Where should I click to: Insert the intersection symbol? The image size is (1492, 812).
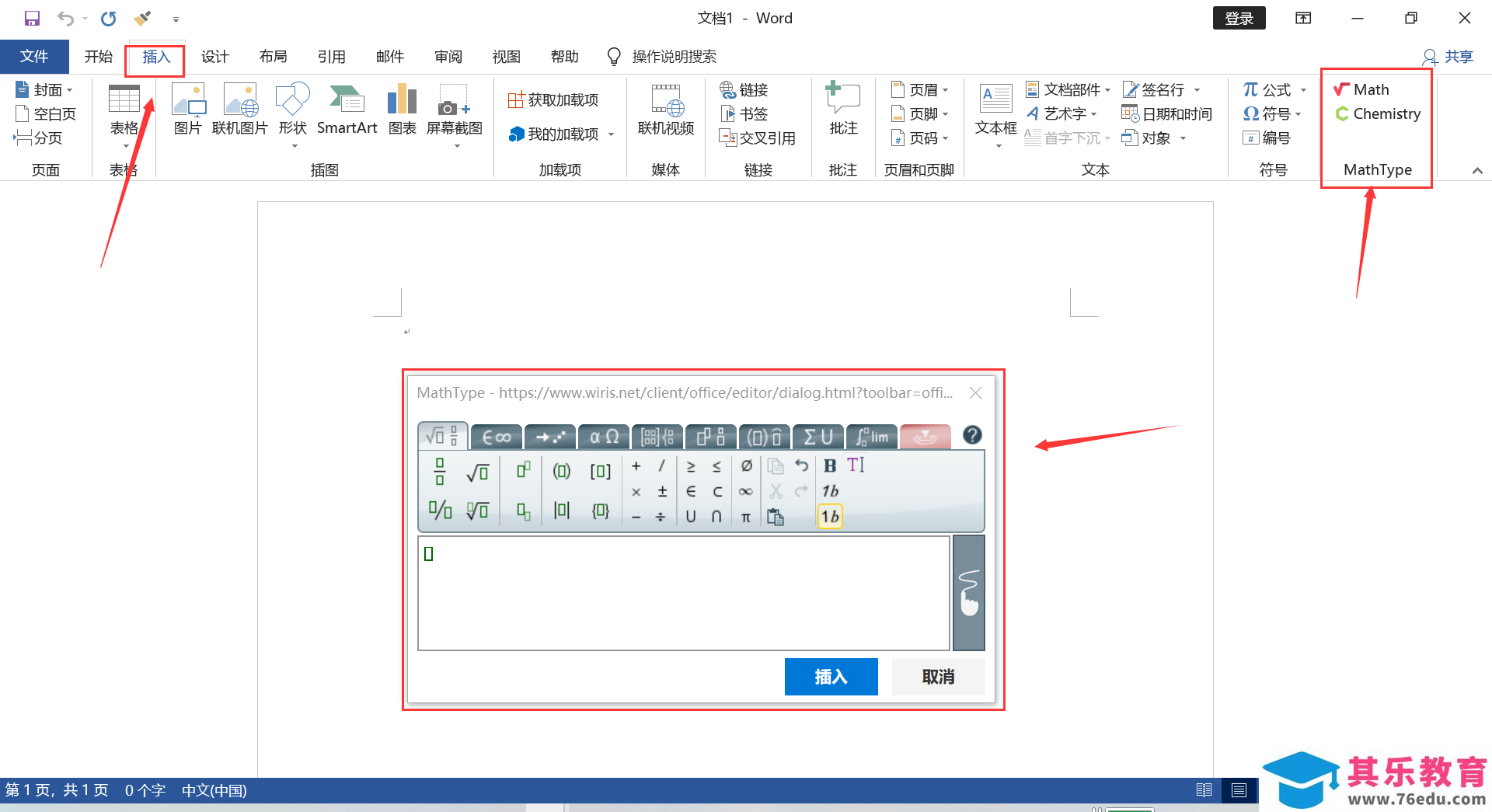716,516
